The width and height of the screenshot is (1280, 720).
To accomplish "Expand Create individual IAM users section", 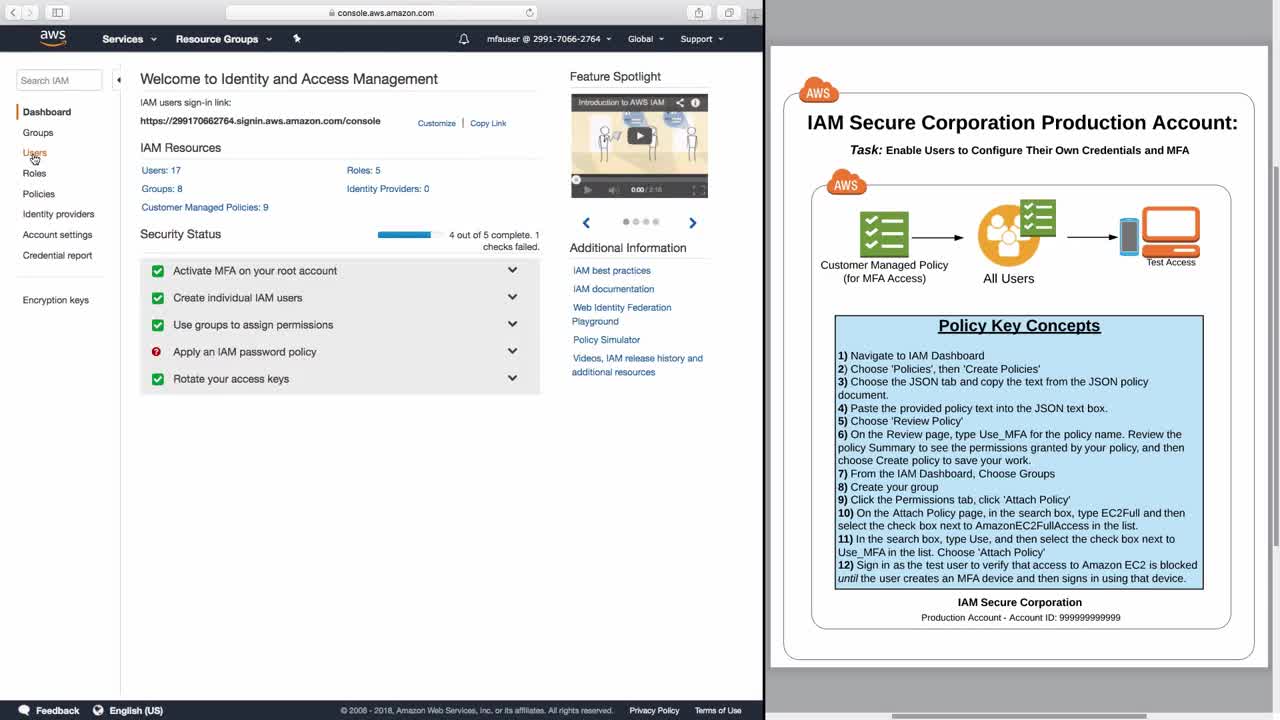I will [x=512, y=297].
